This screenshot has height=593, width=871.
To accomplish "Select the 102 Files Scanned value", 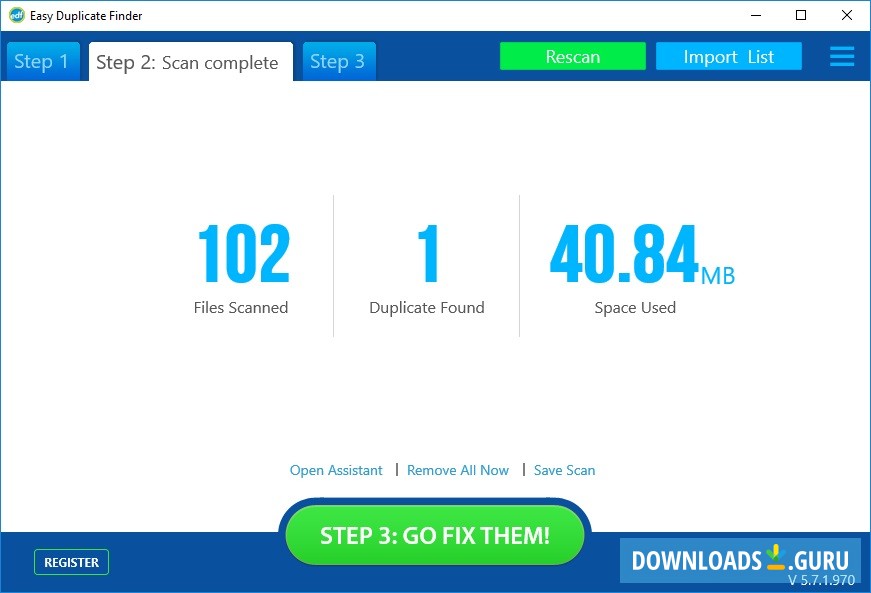I will (x=244, y=254).
